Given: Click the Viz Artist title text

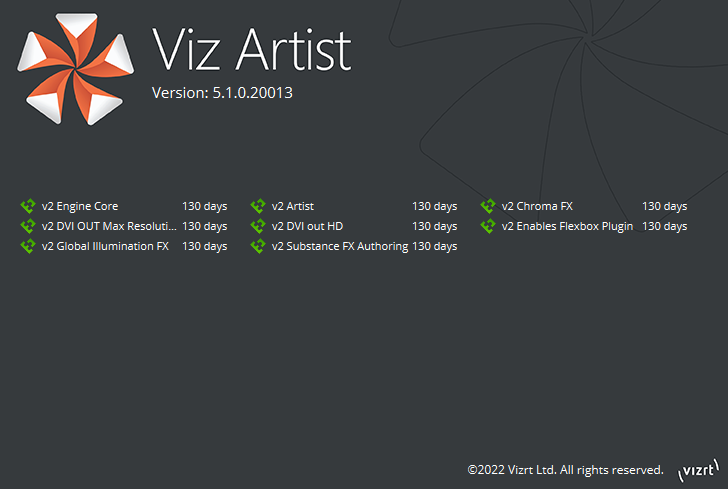Looking at the screenshot, I should point(251,48).
